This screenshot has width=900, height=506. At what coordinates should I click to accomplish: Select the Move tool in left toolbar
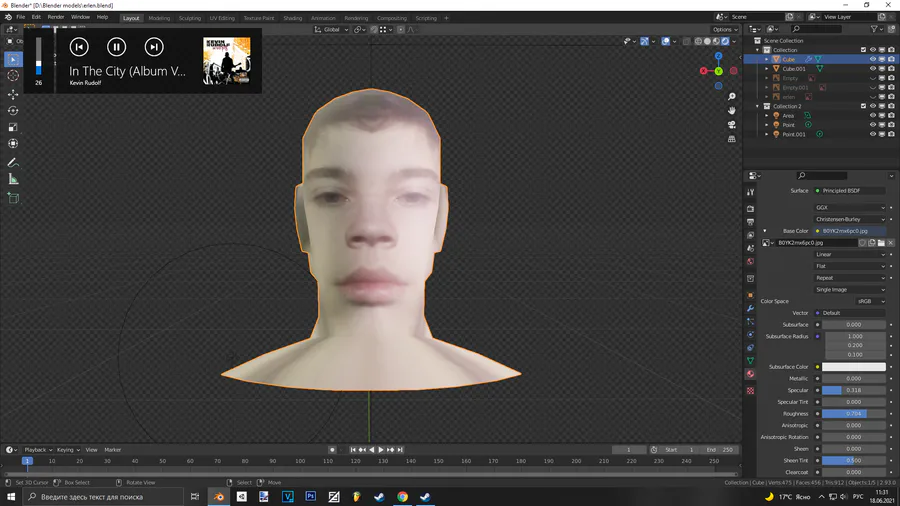pyautogui.click(x=13, y=93)
